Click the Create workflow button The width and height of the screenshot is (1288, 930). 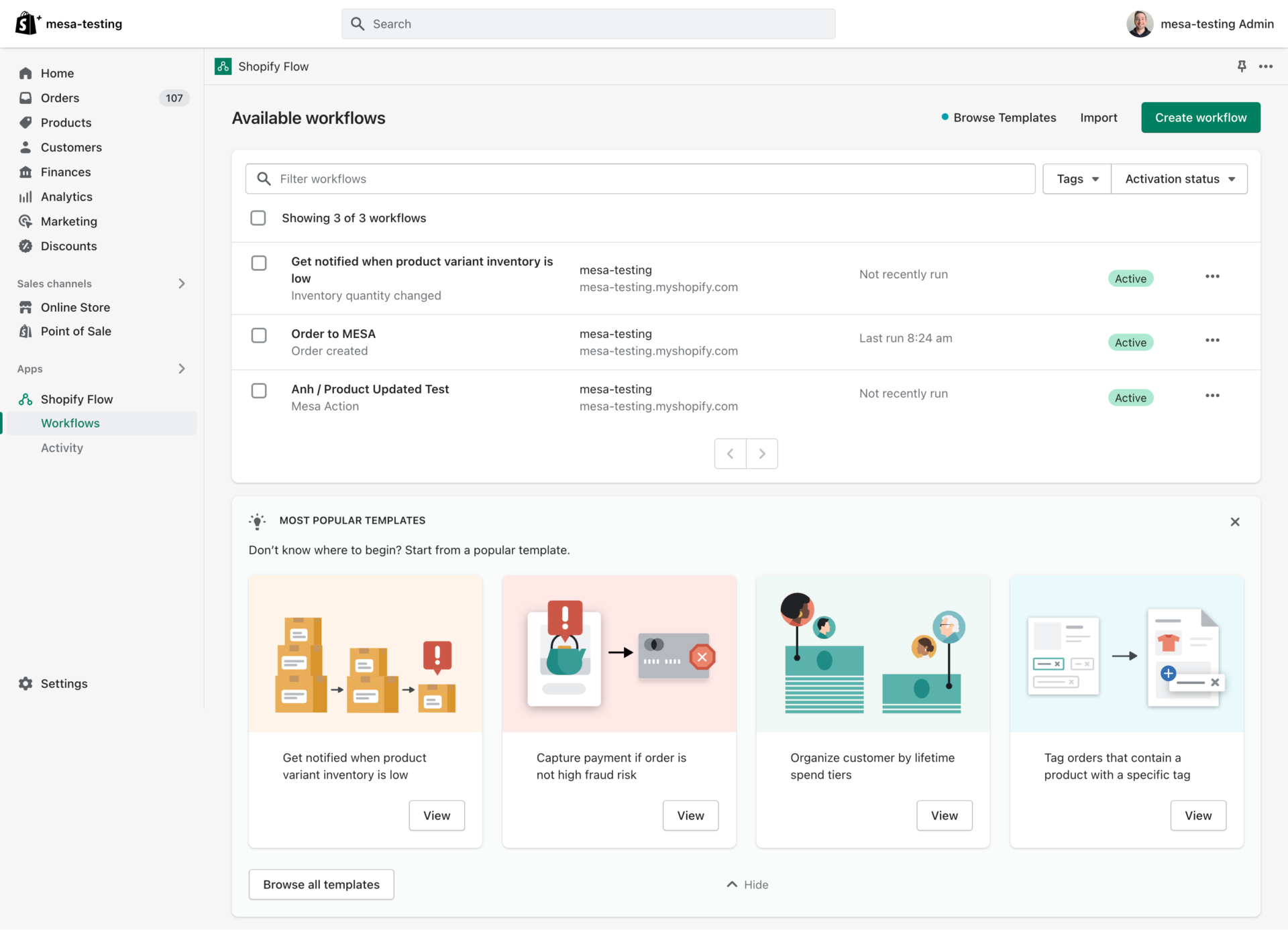tap(1200, 117)
